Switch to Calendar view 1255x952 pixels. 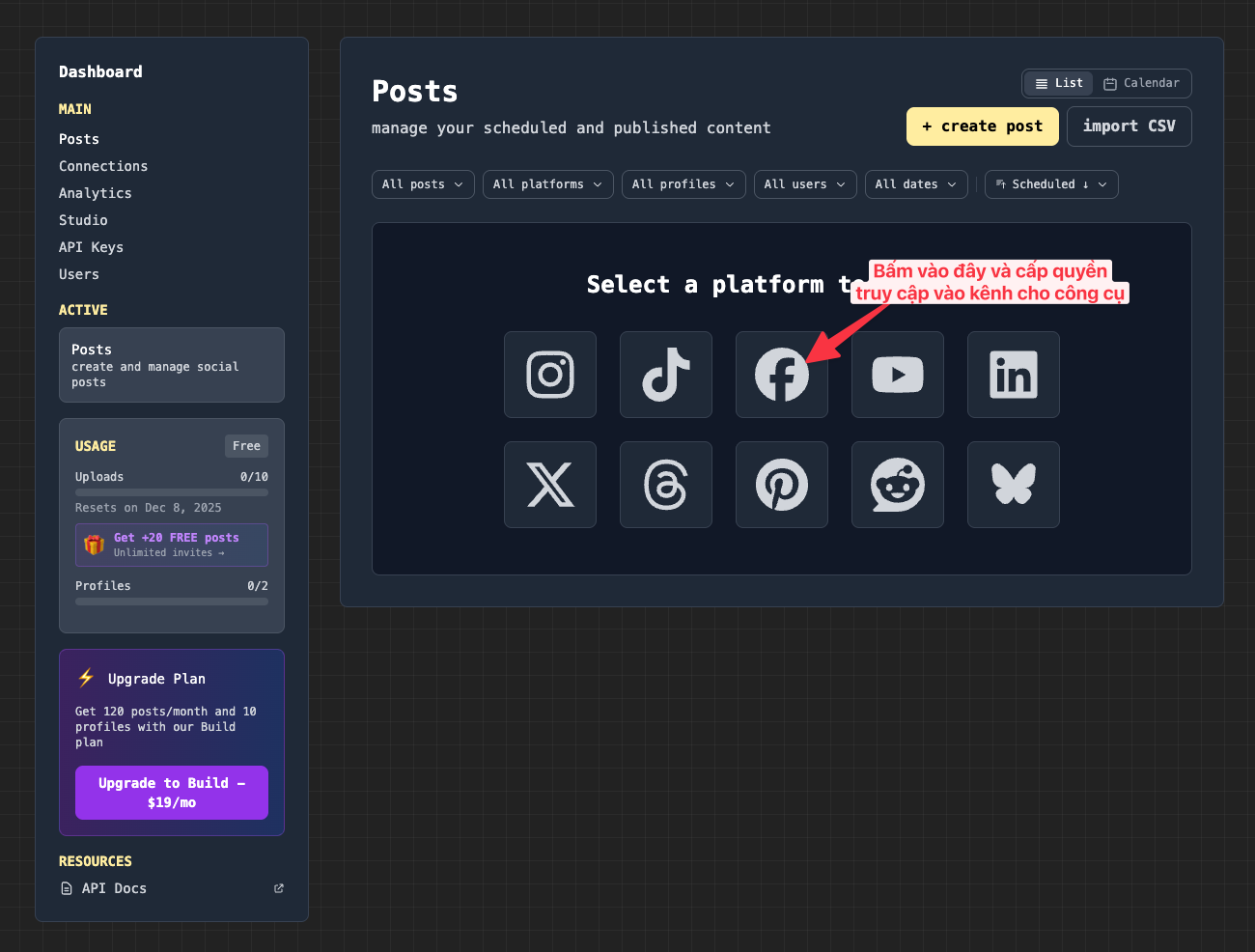(1141, 84)
